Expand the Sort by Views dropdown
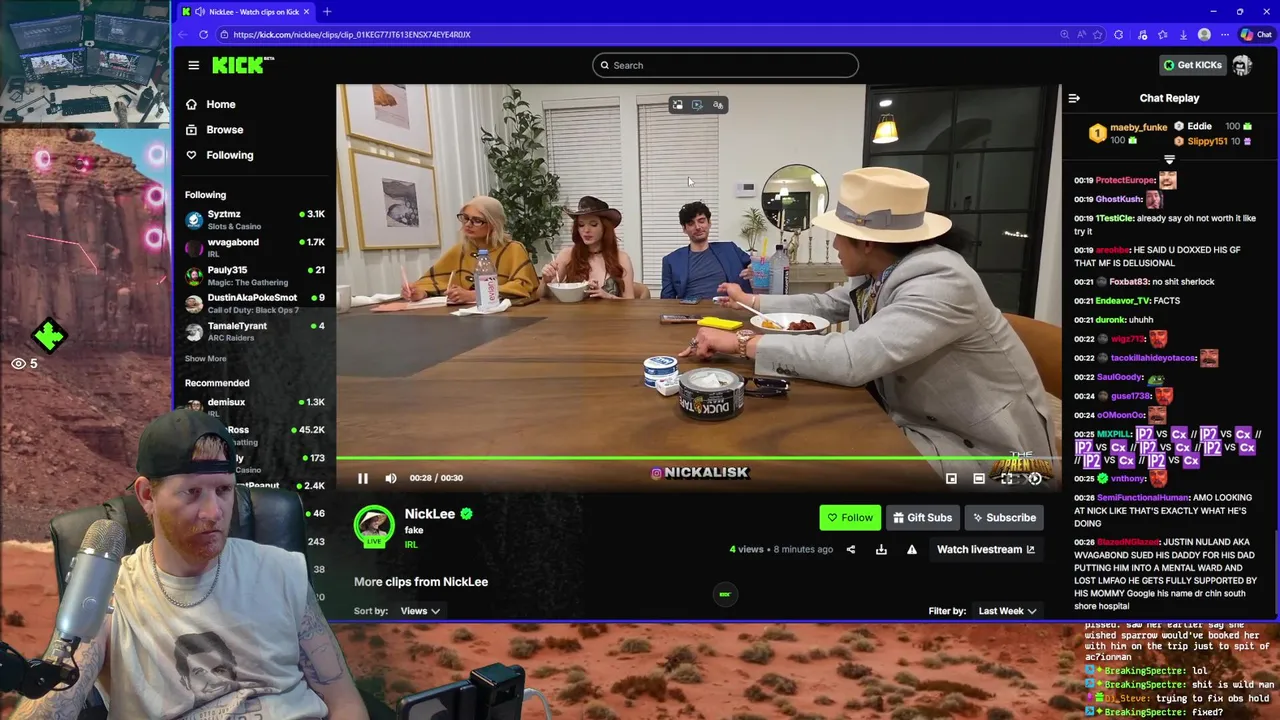This screenshot has height=720, width=1280. (420, 611)
